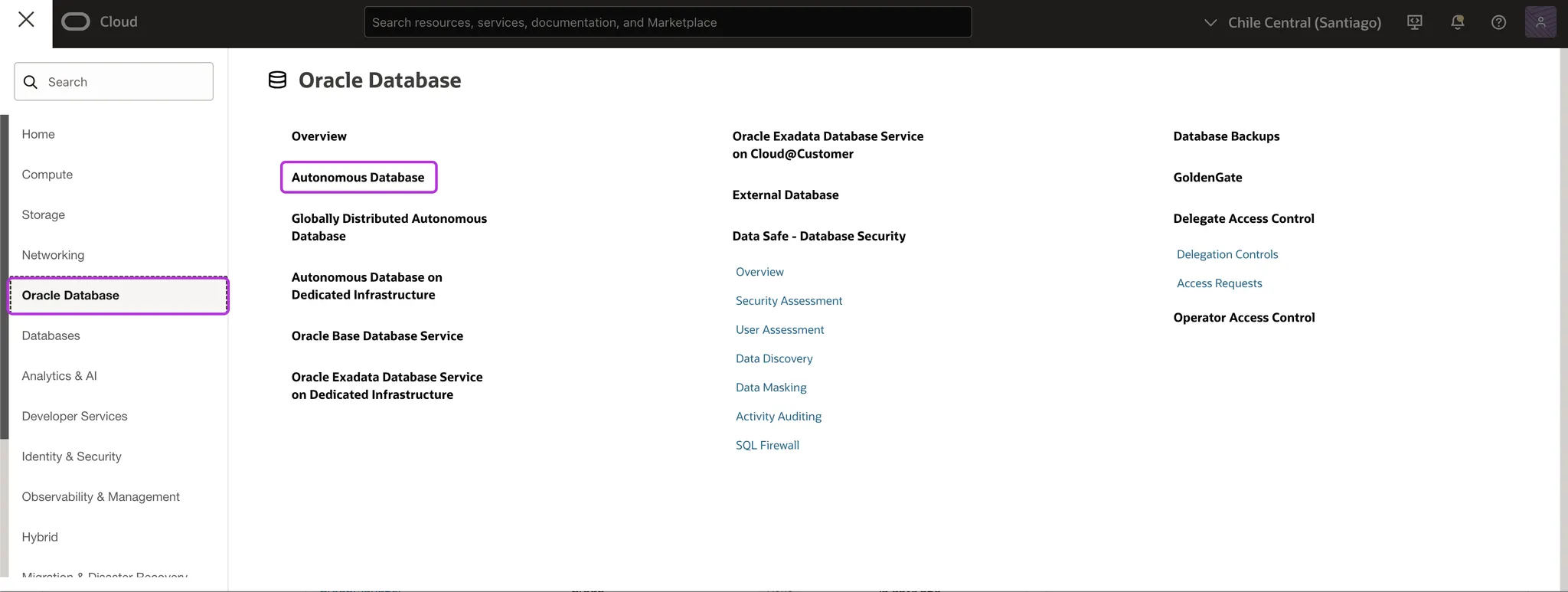The image size is (1568, 592).
Task: Select Identity & Security in the sidebar
Action: click(x=71, y=456)
